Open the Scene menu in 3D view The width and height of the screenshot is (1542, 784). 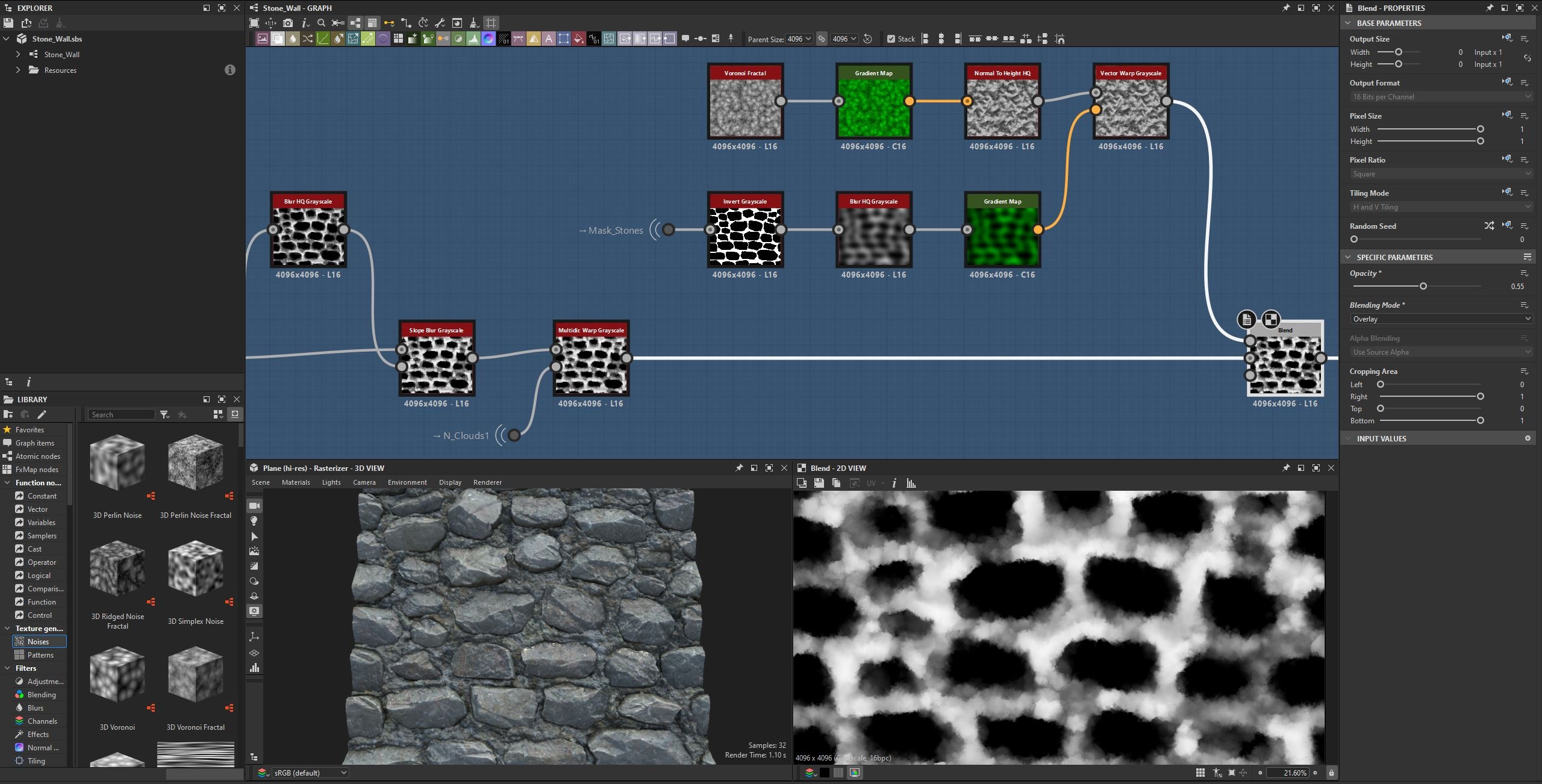(261, 482)
